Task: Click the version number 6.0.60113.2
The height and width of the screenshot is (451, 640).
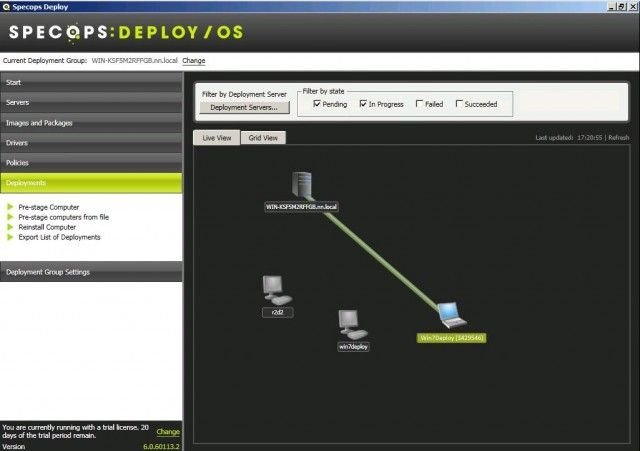Action: (x=161, y=447)
